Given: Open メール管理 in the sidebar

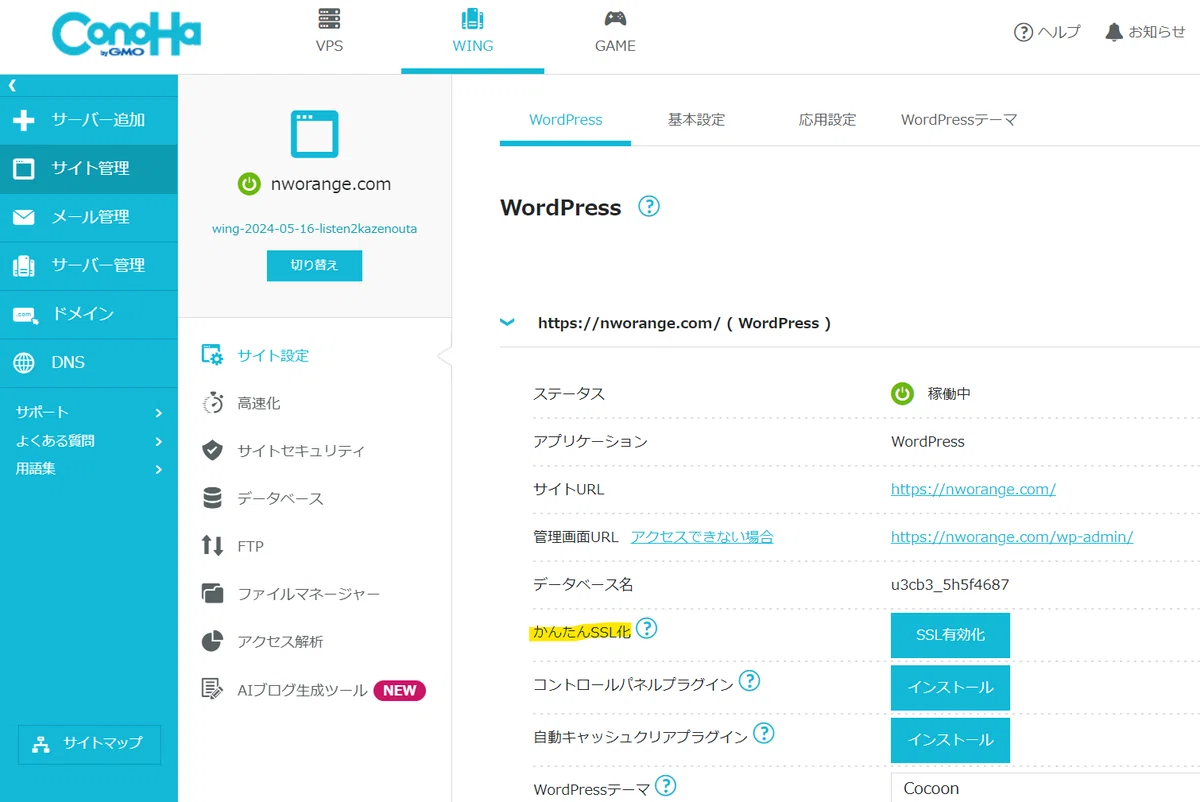Looking at the screenshot, I should tap(89, 217).
